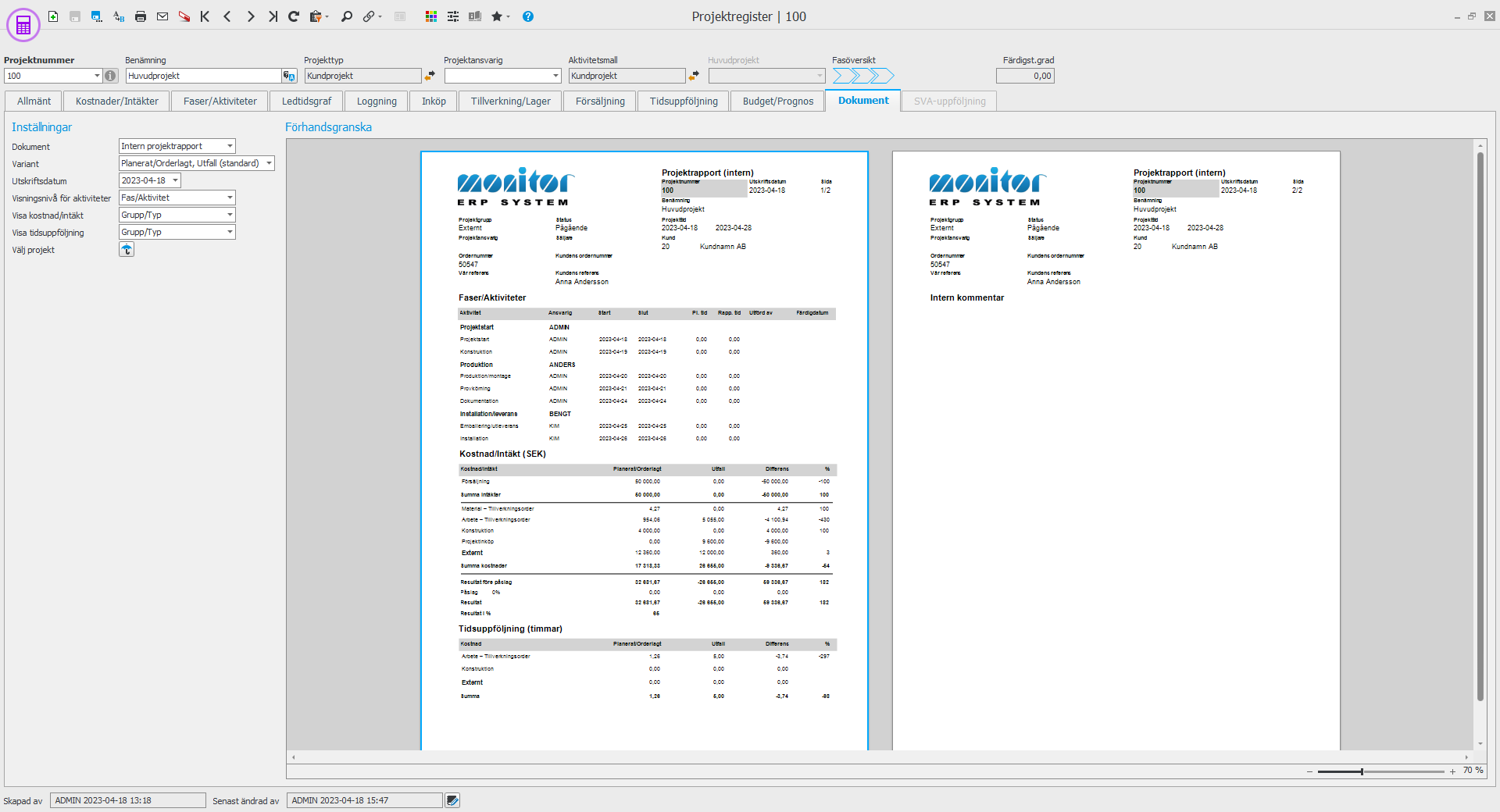Click the book toolbar icon
1500x812 pixels.
(475, 16)
